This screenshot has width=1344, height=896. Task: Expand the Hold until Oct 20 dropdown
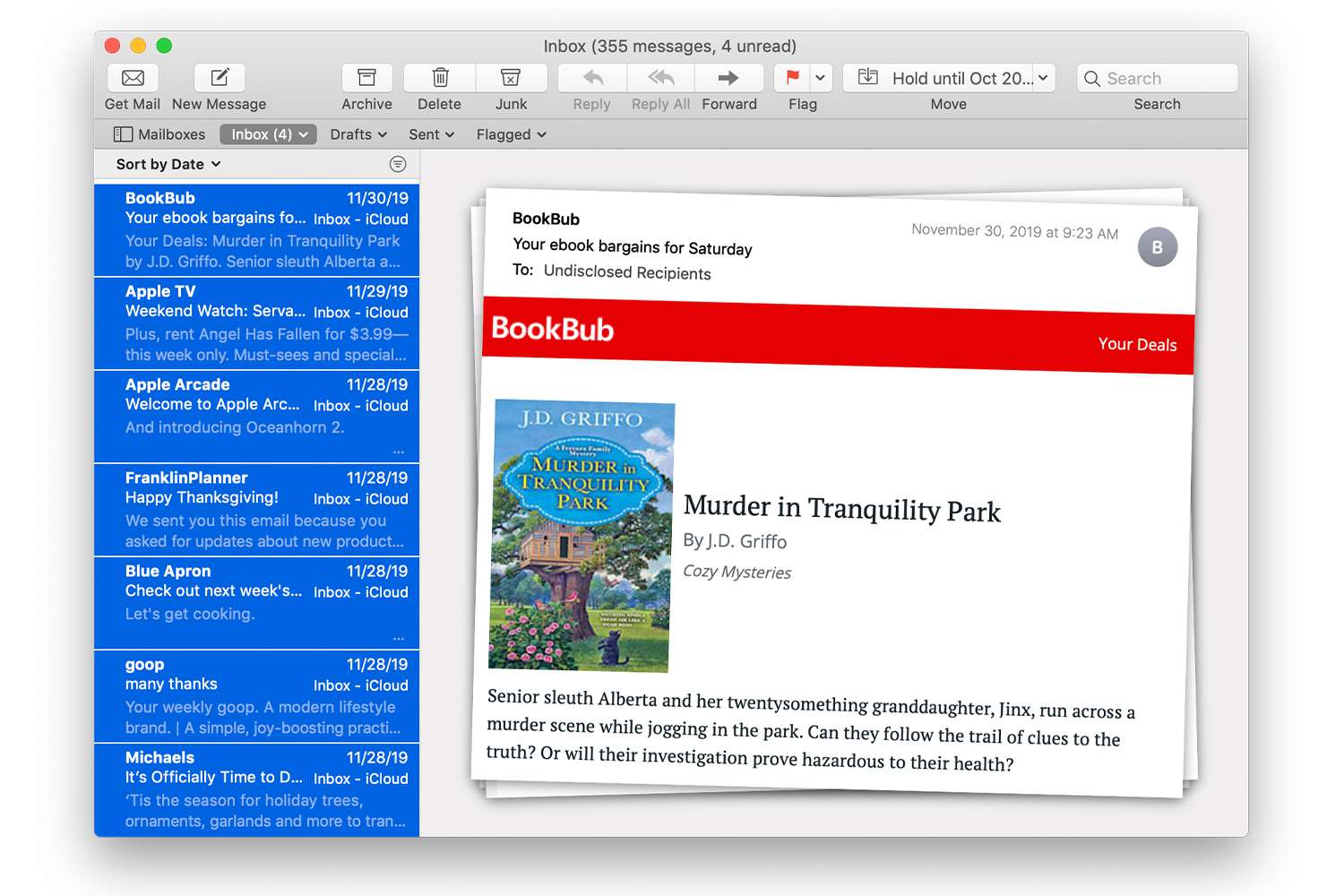tap(1044, 78)
